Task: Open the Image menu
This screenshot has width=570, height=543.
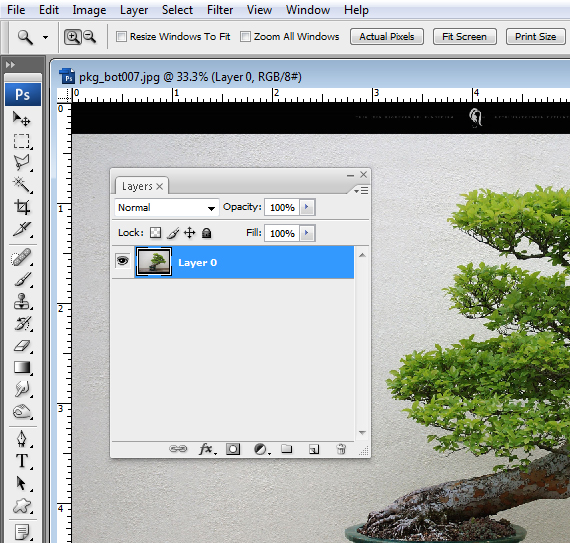Action: (x=89, y=10)
